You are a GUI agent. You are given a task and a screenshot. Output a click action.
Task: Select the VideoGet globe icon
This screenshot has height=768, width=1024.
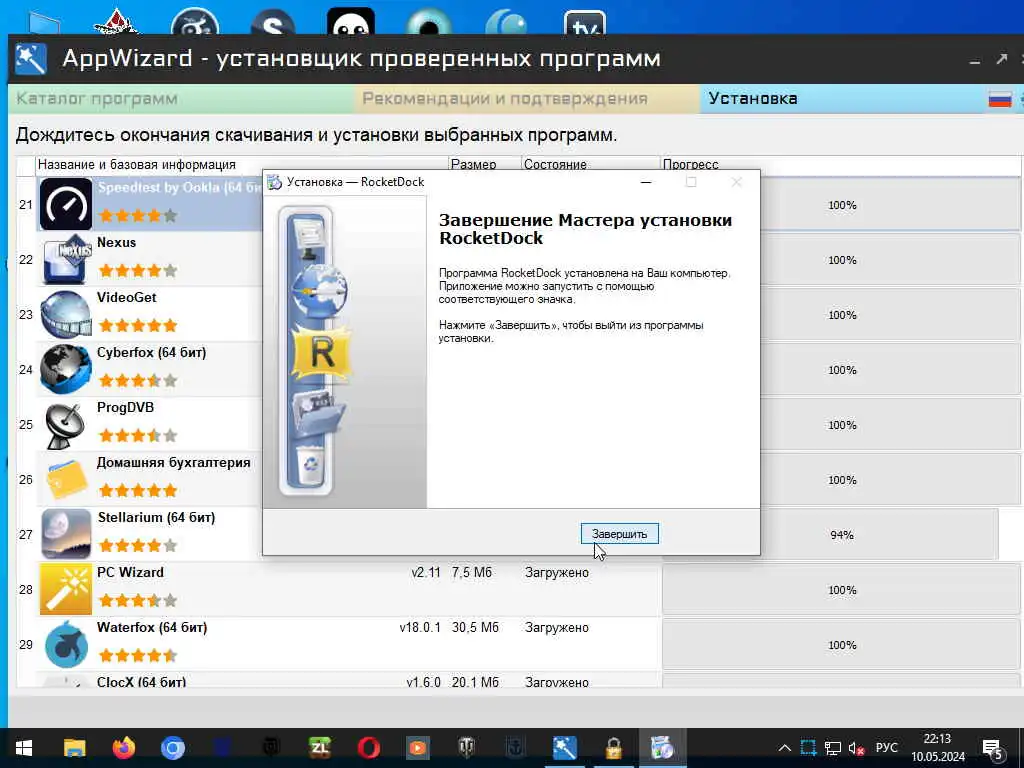click(x=66, y=315)
